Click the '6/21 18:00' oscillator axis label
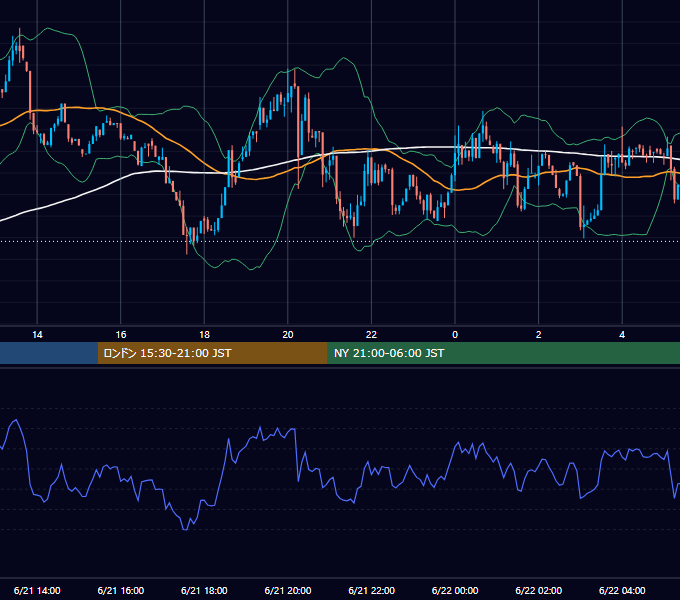Viewport: 680px width, 600px height. click(204, 590)
